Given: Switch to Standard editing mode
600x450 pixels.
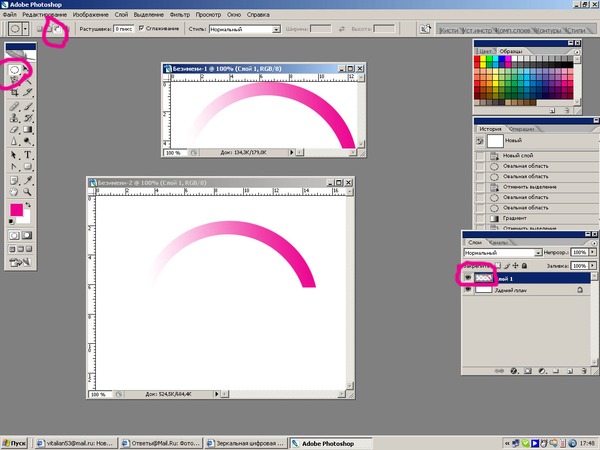Looking at the screenshot, I should [15, 235].
